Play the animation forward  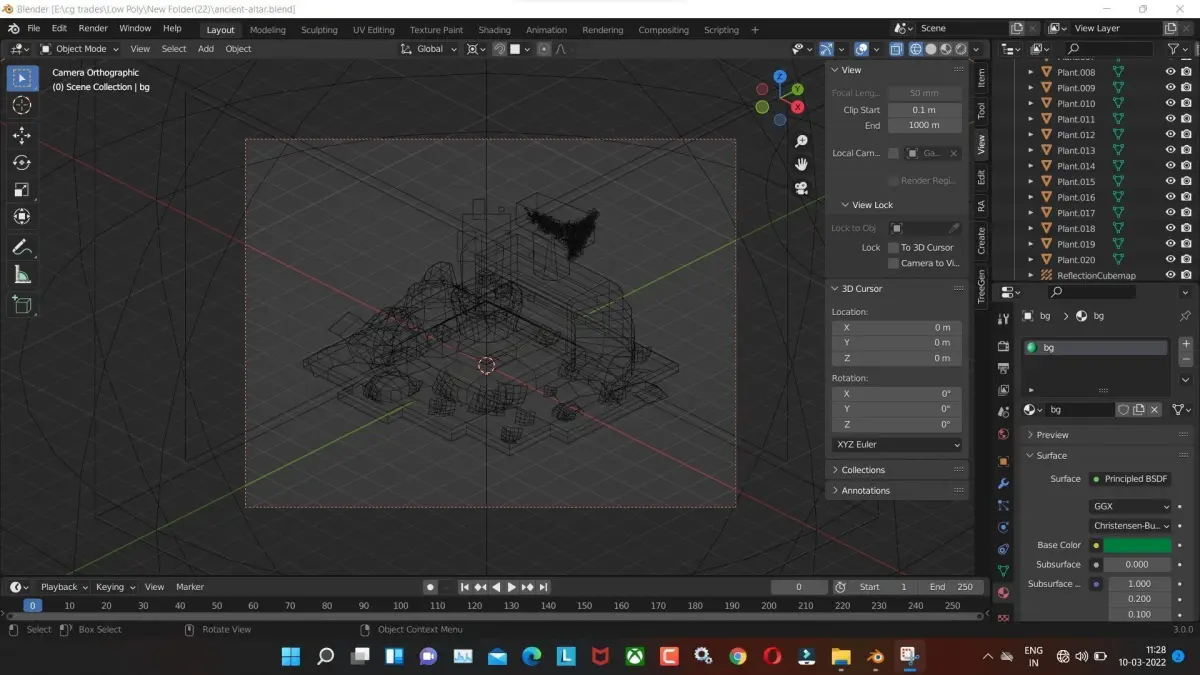tap(512, 587)
